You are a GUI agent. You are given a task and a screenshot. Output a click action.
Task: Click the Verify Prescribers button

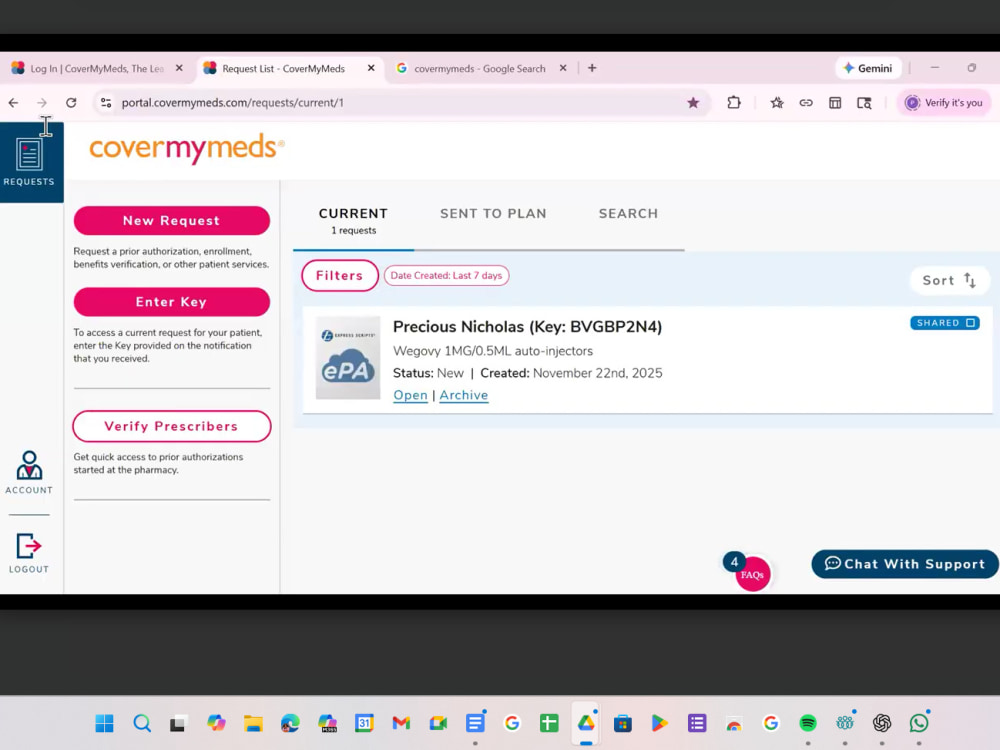tap(172, 426)
